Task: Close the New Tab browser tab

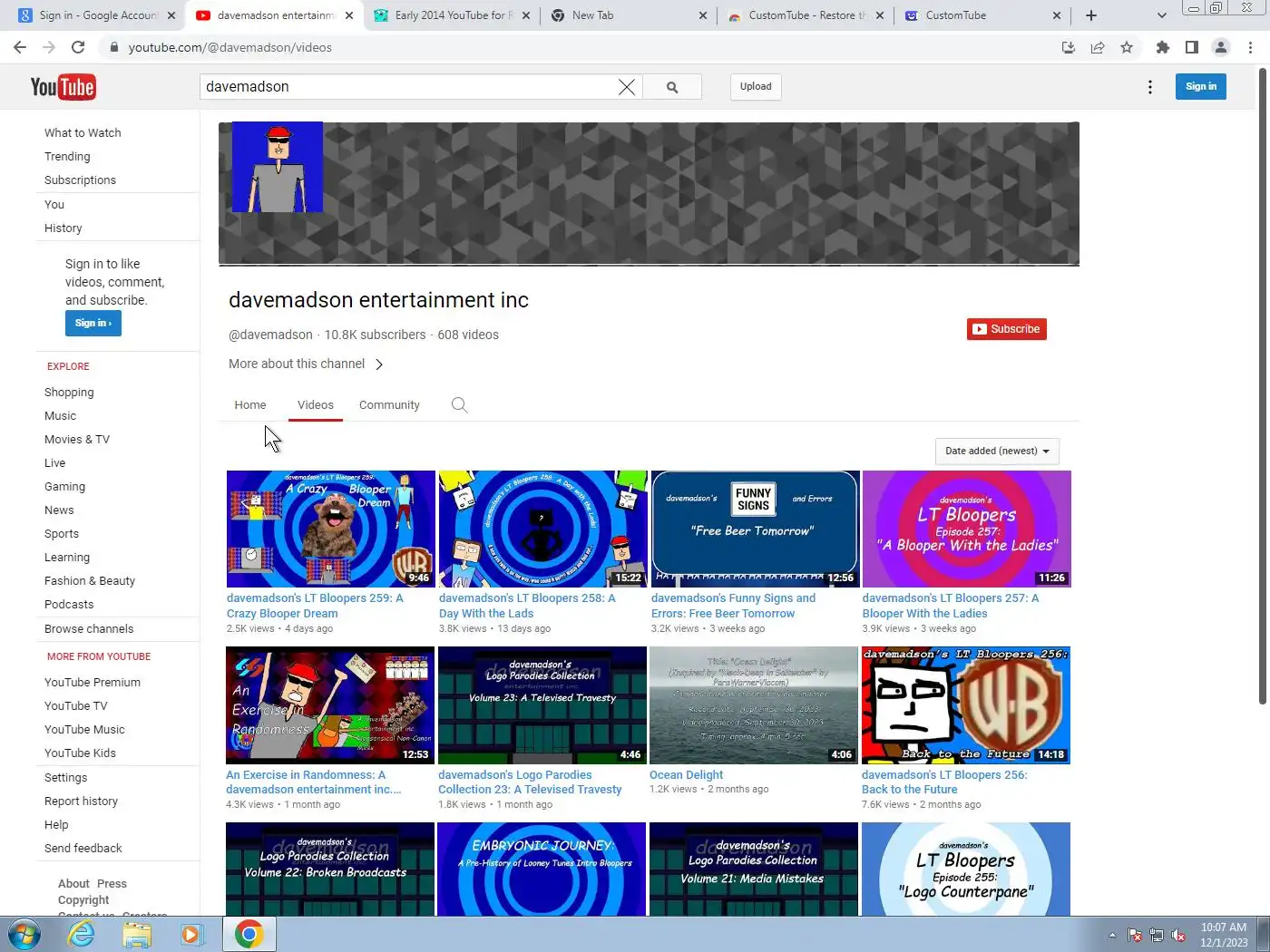Action: 703,15
